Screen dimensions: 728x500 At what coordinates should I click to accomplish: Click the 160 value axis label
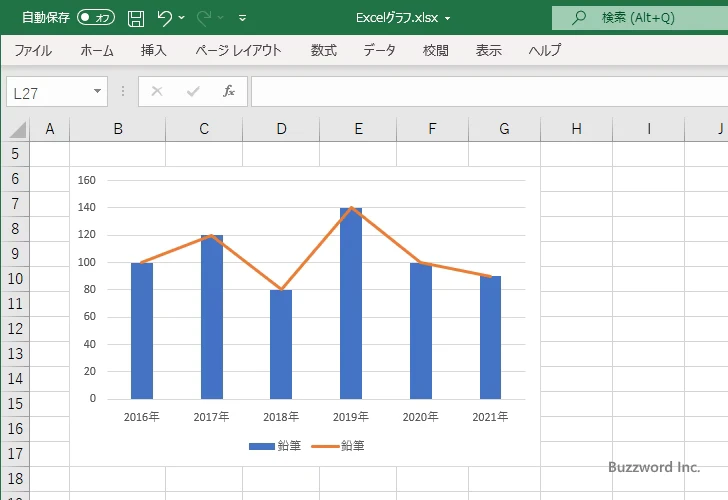[x=87, y=180]
